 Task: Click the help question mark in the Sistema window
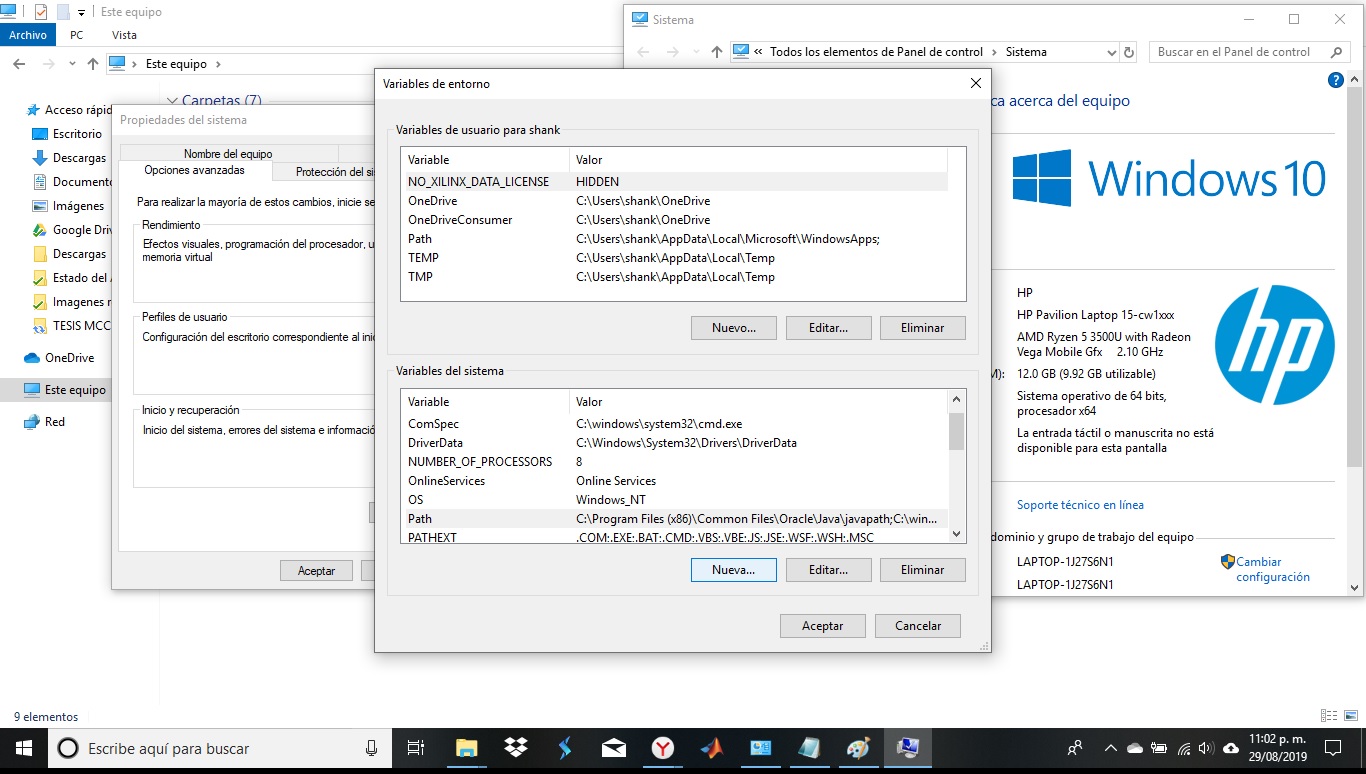(1336, 80)
